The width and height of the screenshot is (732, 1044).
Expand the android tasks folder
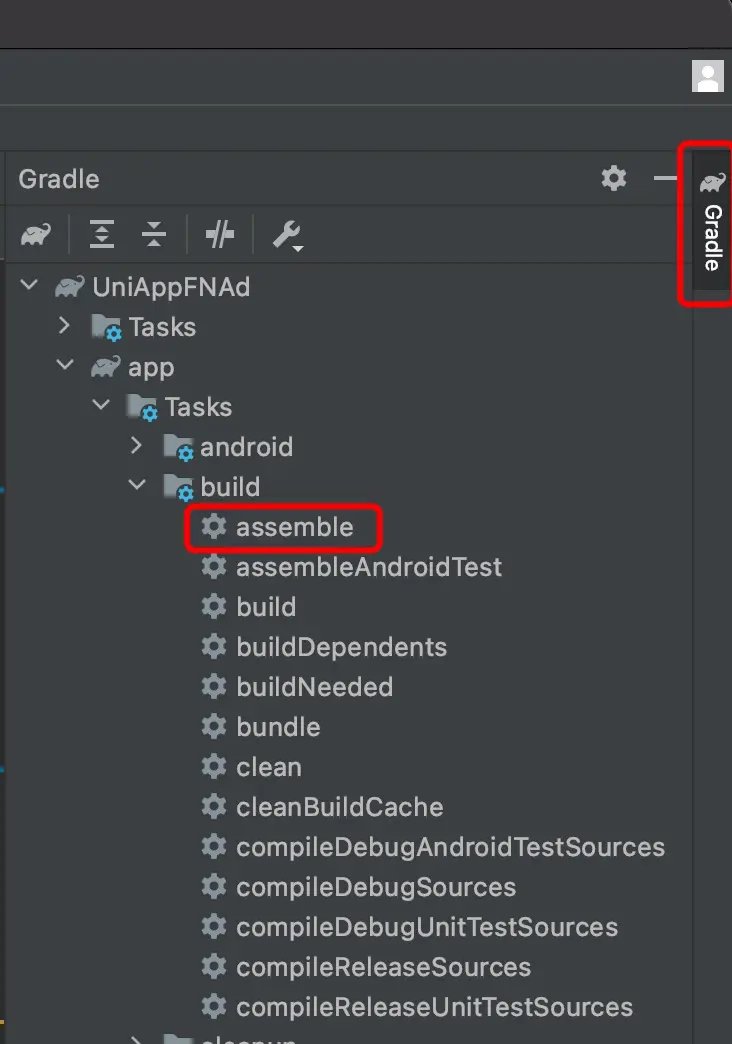[137, 447]
